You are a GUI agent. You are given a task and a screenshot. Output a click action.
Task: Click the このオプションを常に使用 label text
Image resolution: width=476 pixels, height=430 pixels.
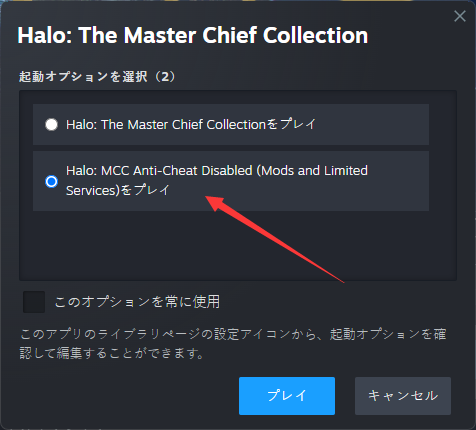[x=137, y=302]
